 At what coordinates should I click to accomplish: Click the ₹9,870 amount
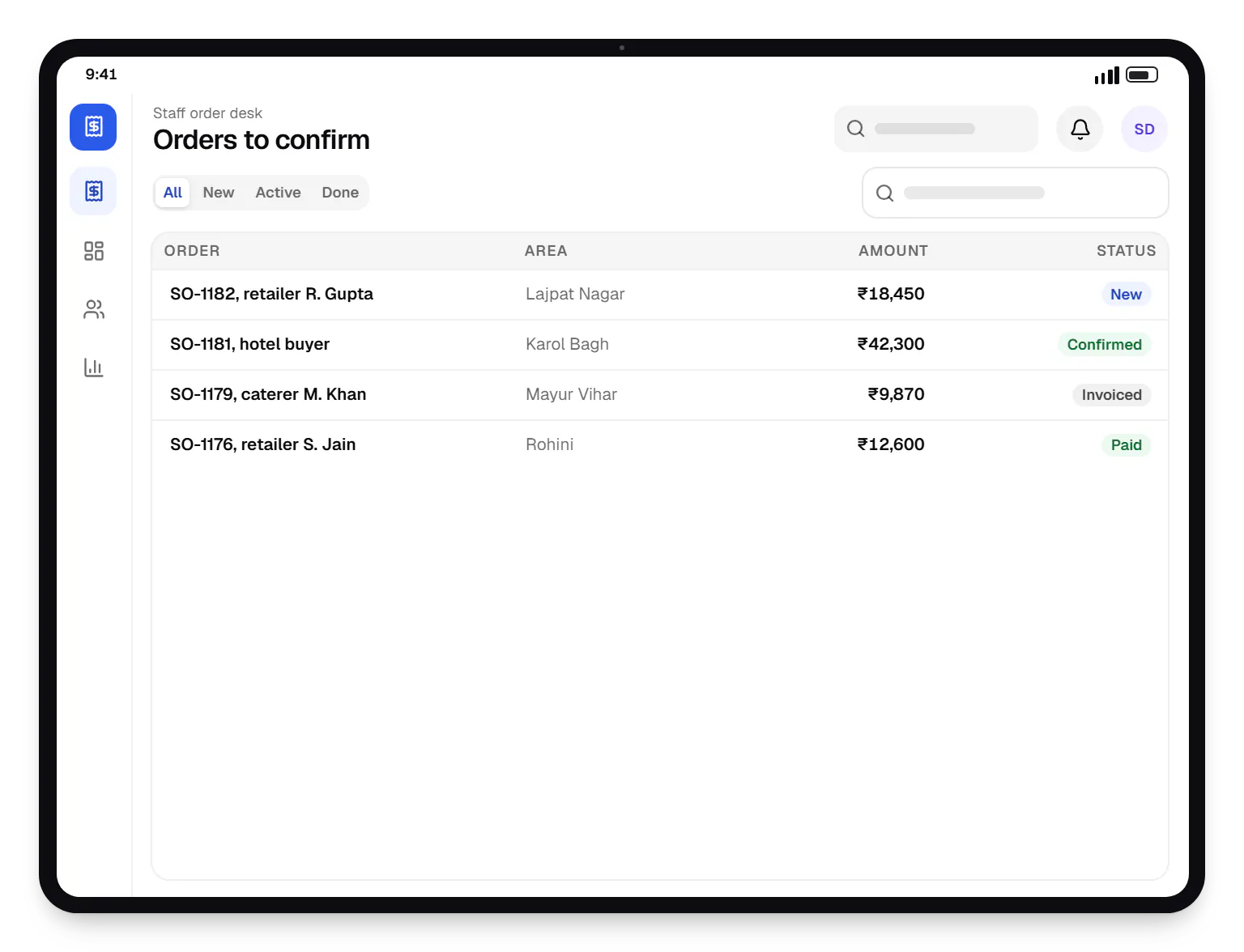(x=896, y=394)
